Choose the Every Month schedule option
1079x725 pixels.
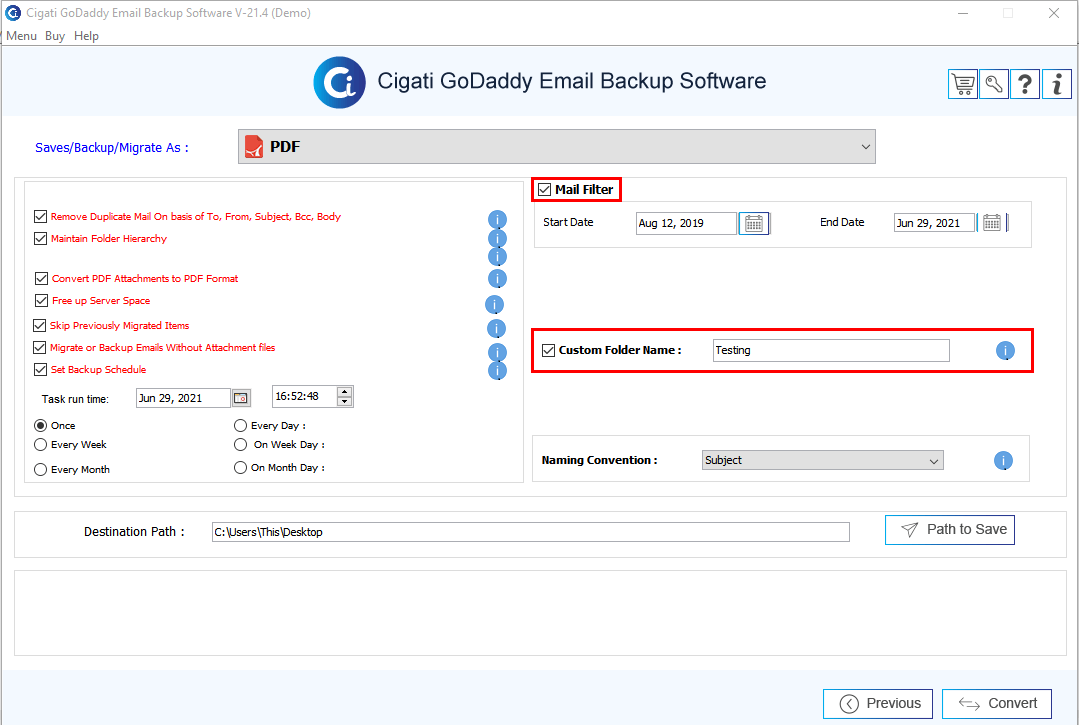41,470
